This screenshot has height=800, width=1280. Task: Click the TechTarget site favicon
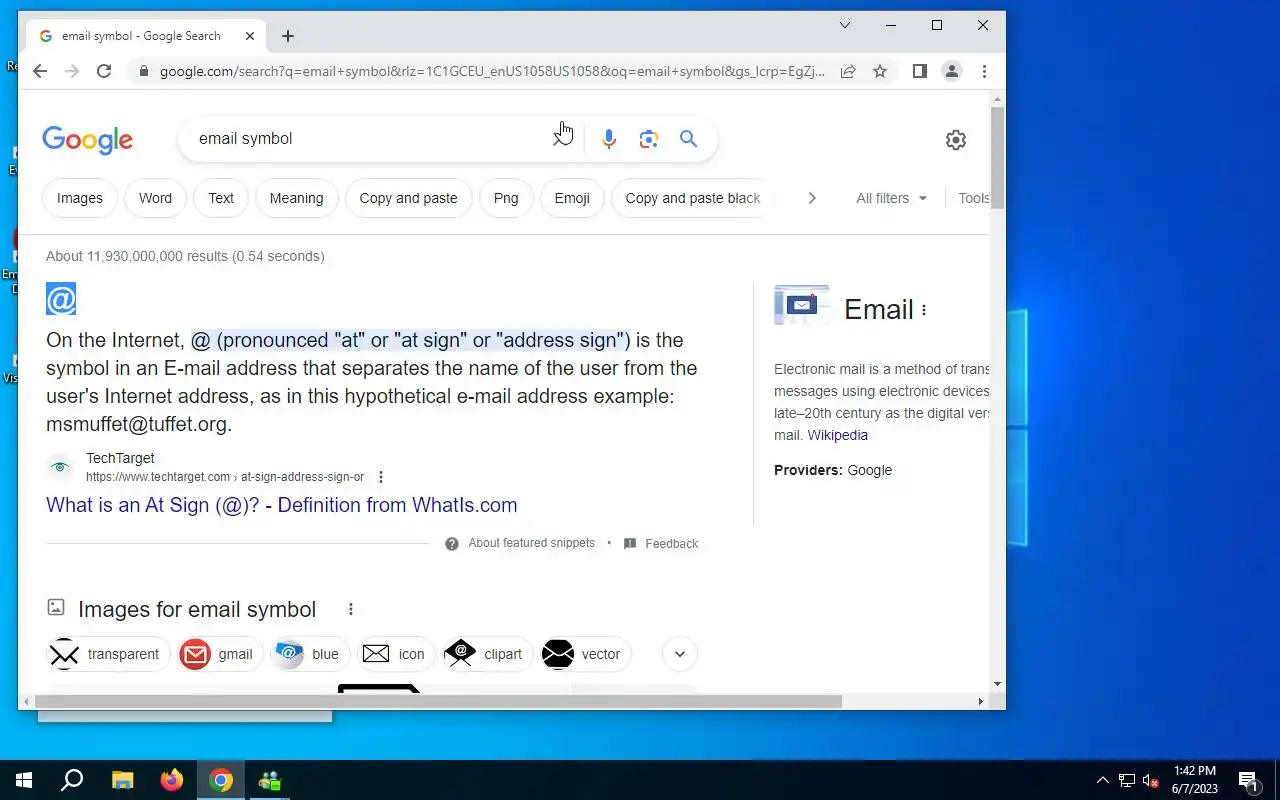(x=60, y=467)
